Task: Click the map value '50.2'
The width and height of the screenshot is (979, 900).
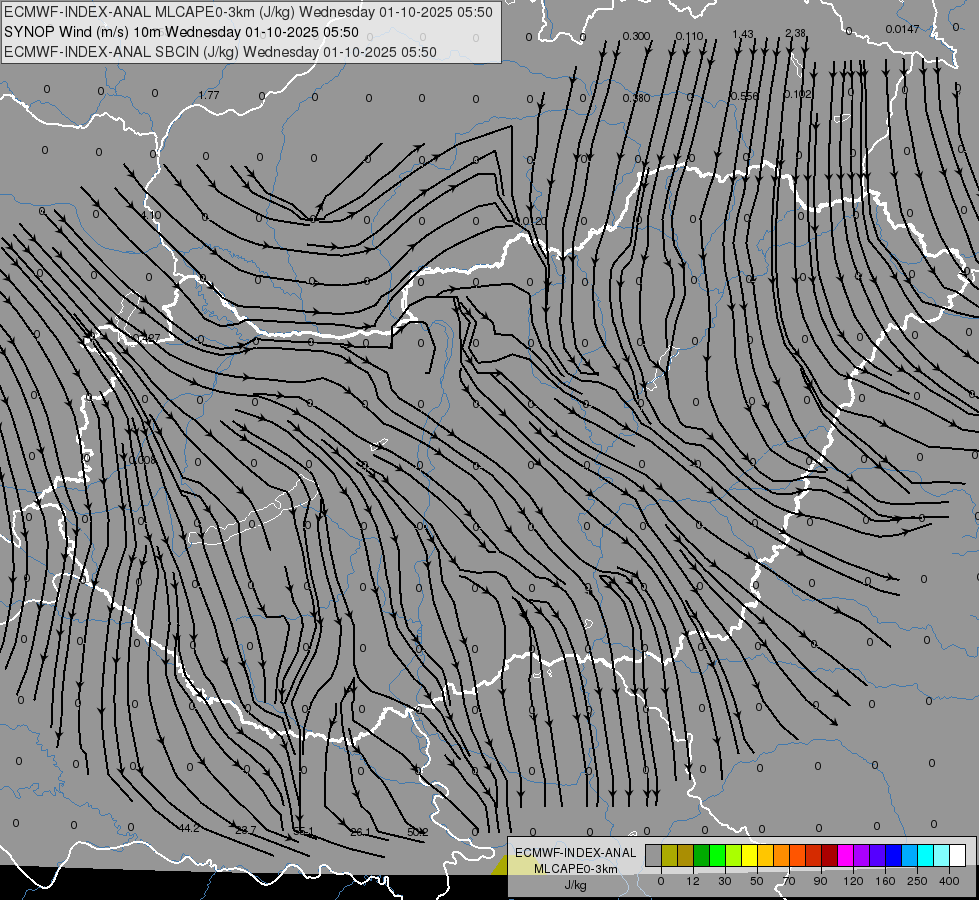Action: pos(418,832)
